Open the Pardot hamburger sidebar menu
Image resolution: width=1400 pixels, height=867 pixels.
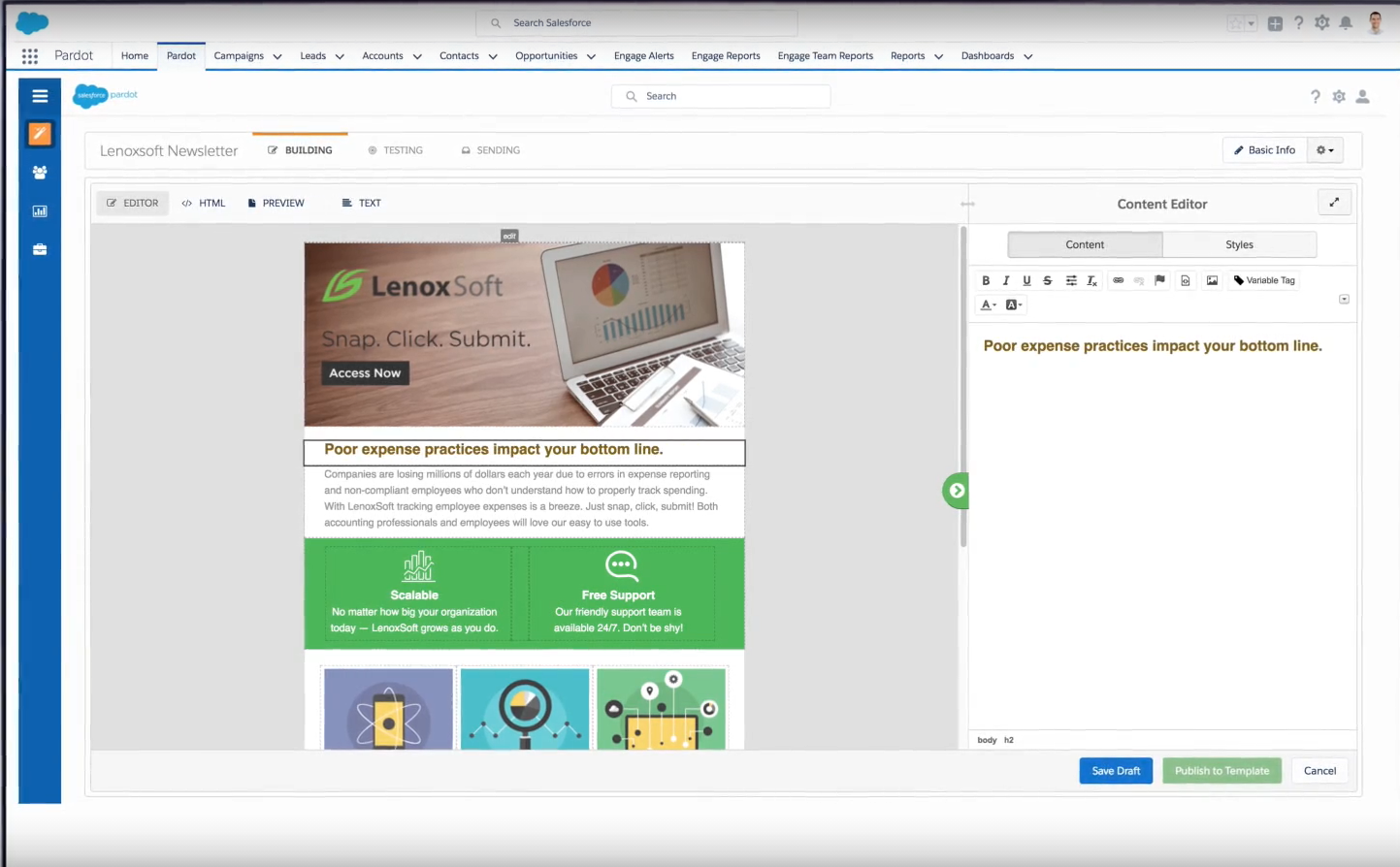click(x=40, y=96)
